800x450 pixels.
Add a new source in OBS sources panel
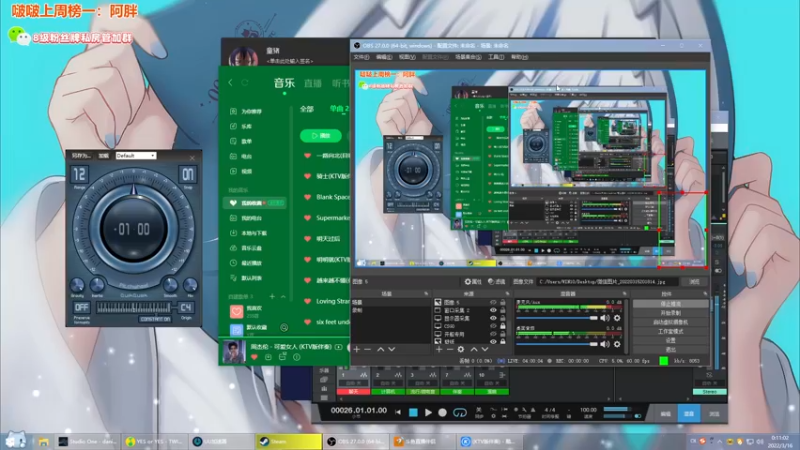click(x=439, y=349)
